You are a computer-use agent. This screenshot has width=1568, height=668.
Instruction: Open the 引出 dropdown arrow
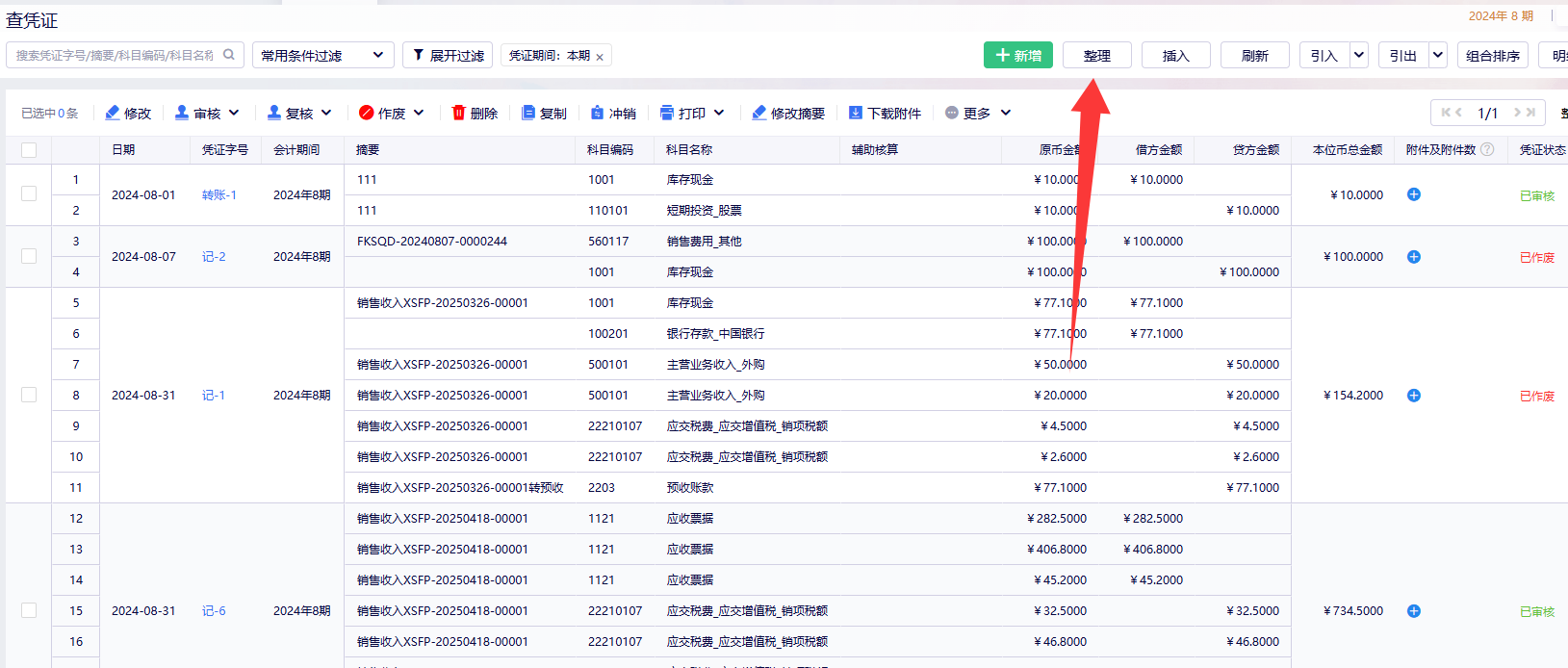click(x=1438, y=55)
